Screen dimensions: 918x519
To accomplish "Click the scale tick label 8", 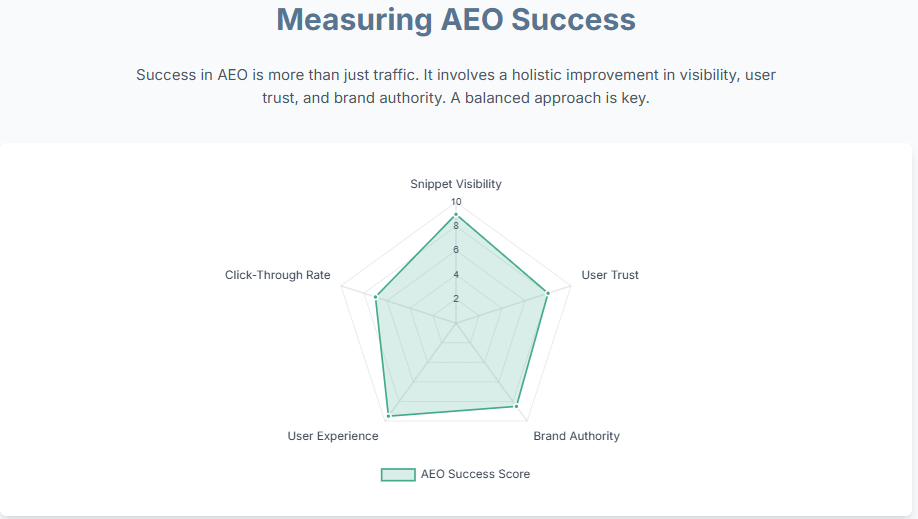I will coord(456,226).
